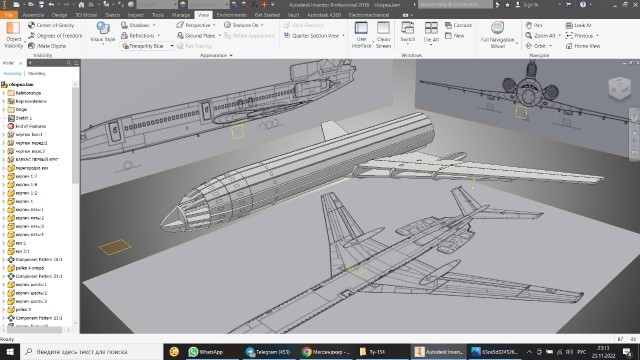Open the Inspect ribbon tab
Viewport: 640px width, 360px height.
coord(136,15)
